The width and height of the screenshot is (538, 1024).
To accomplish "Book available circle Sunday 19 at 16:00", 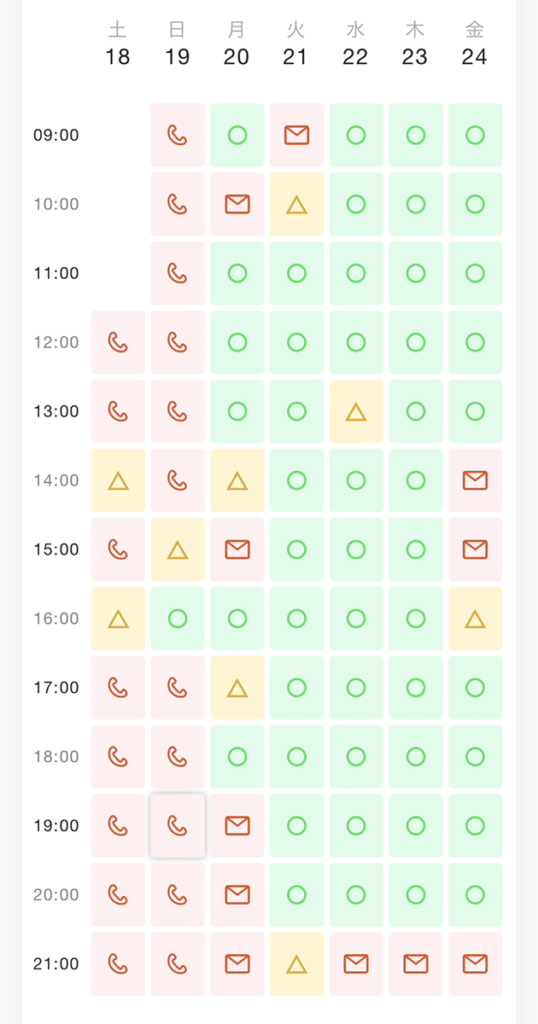I will point(177,618).
